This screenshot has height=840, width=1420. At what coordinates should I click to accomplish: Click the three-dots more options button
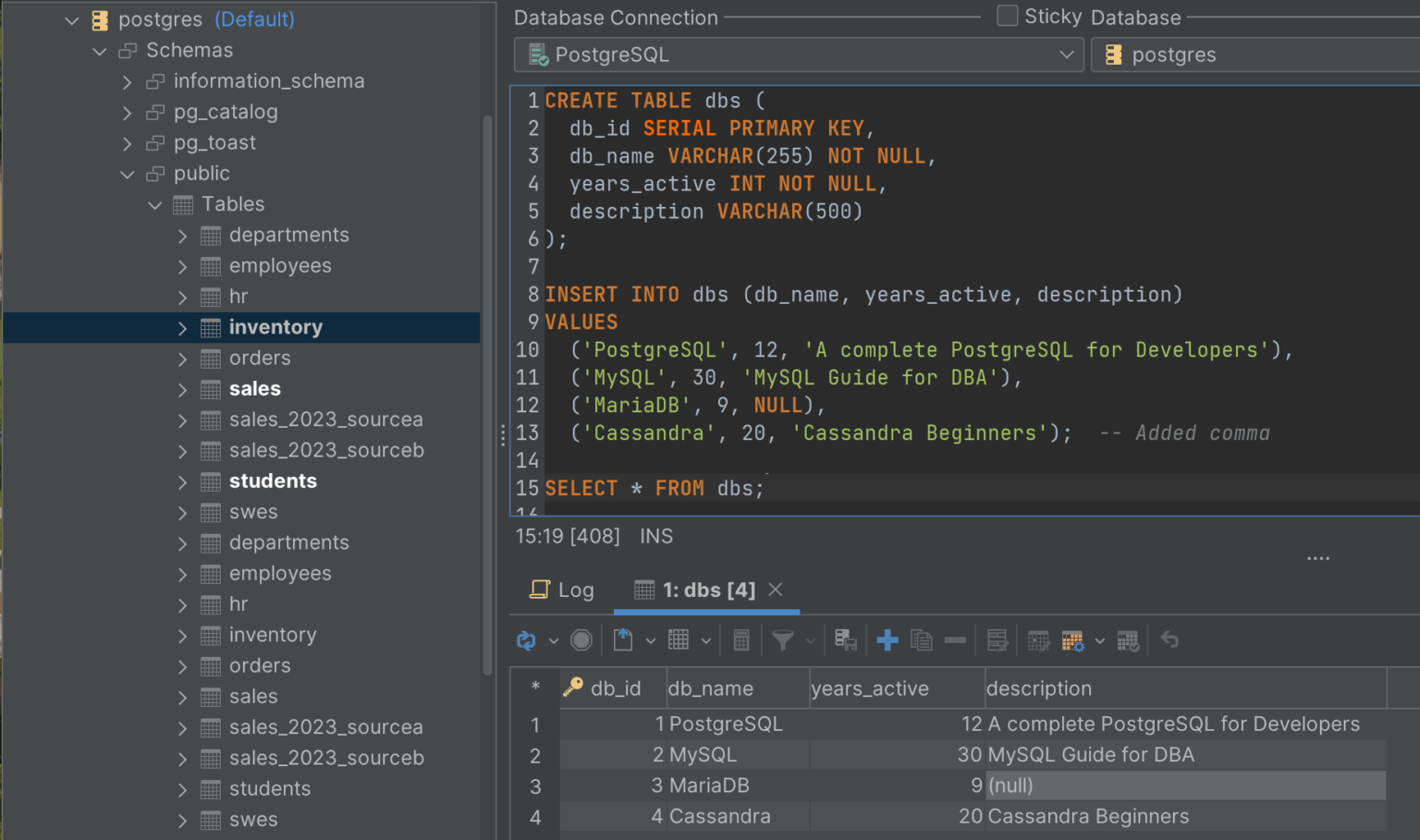click(1318, 558)
